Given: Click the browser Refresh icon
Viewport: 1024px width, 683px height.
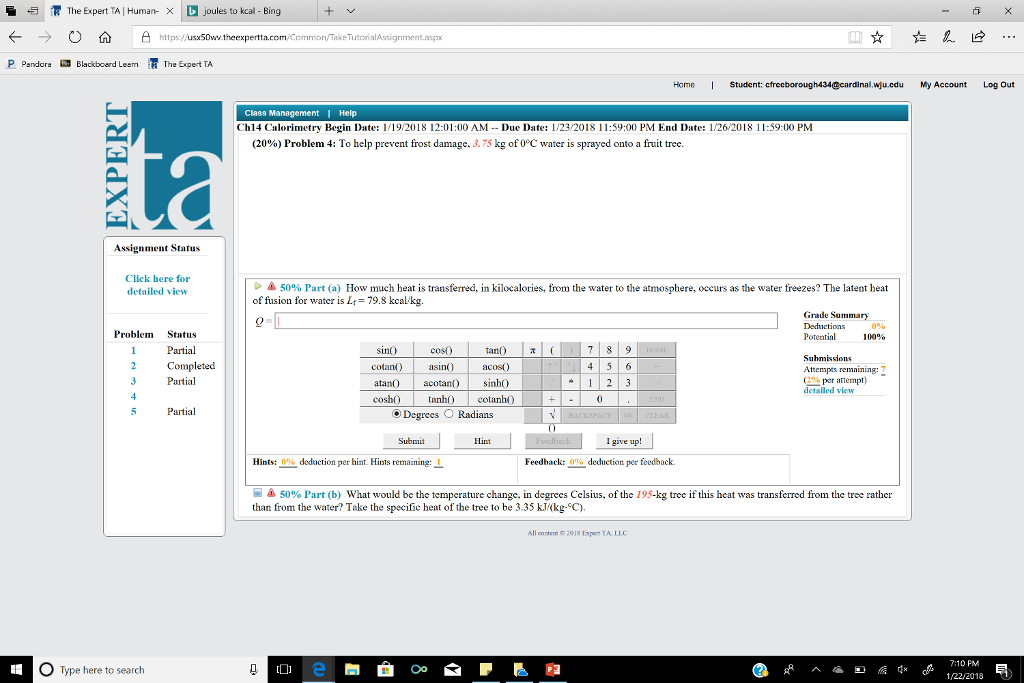Looking at the screenshot, I should coord(75,37).
